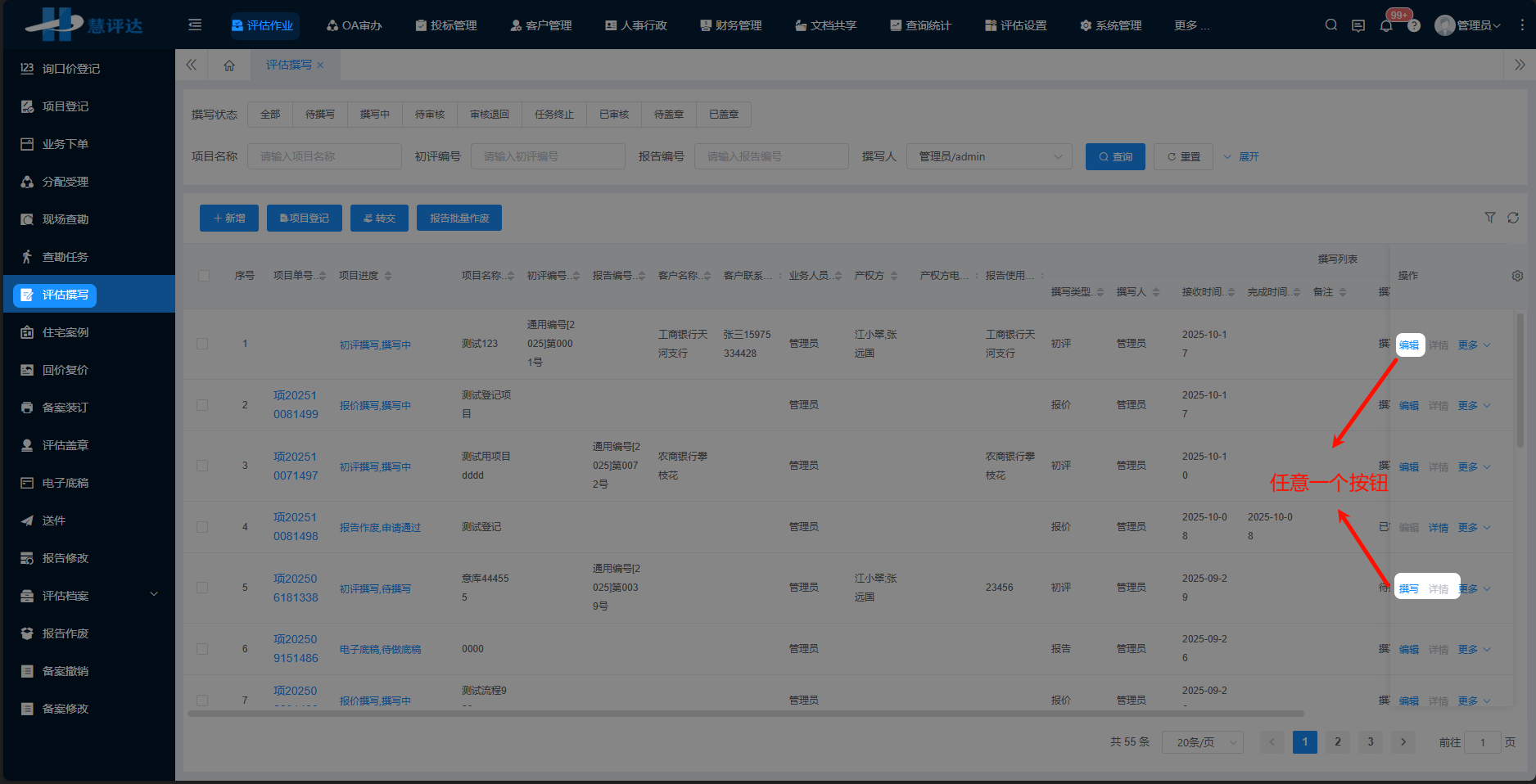Open the notification bell with 99+ badge

tap(1386, 25)
